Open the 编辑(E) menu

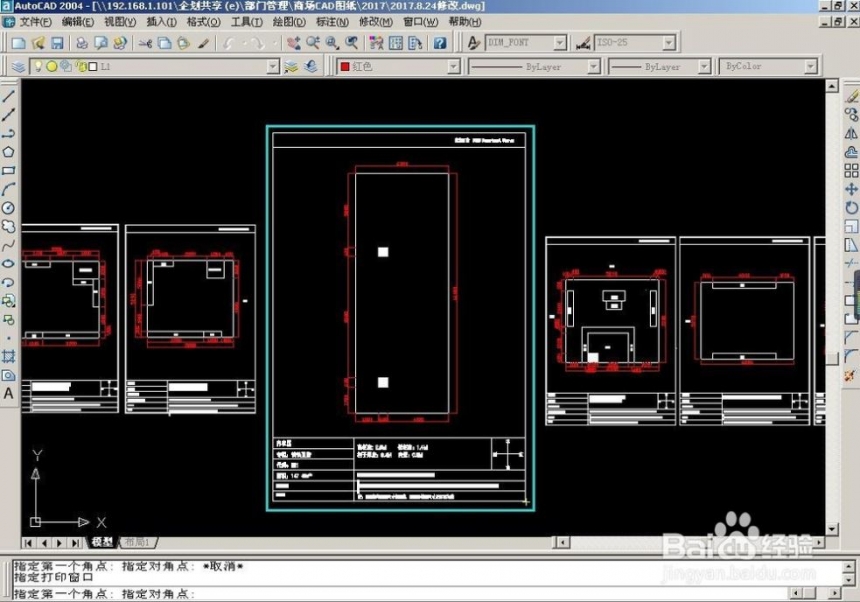coord(78,22)
